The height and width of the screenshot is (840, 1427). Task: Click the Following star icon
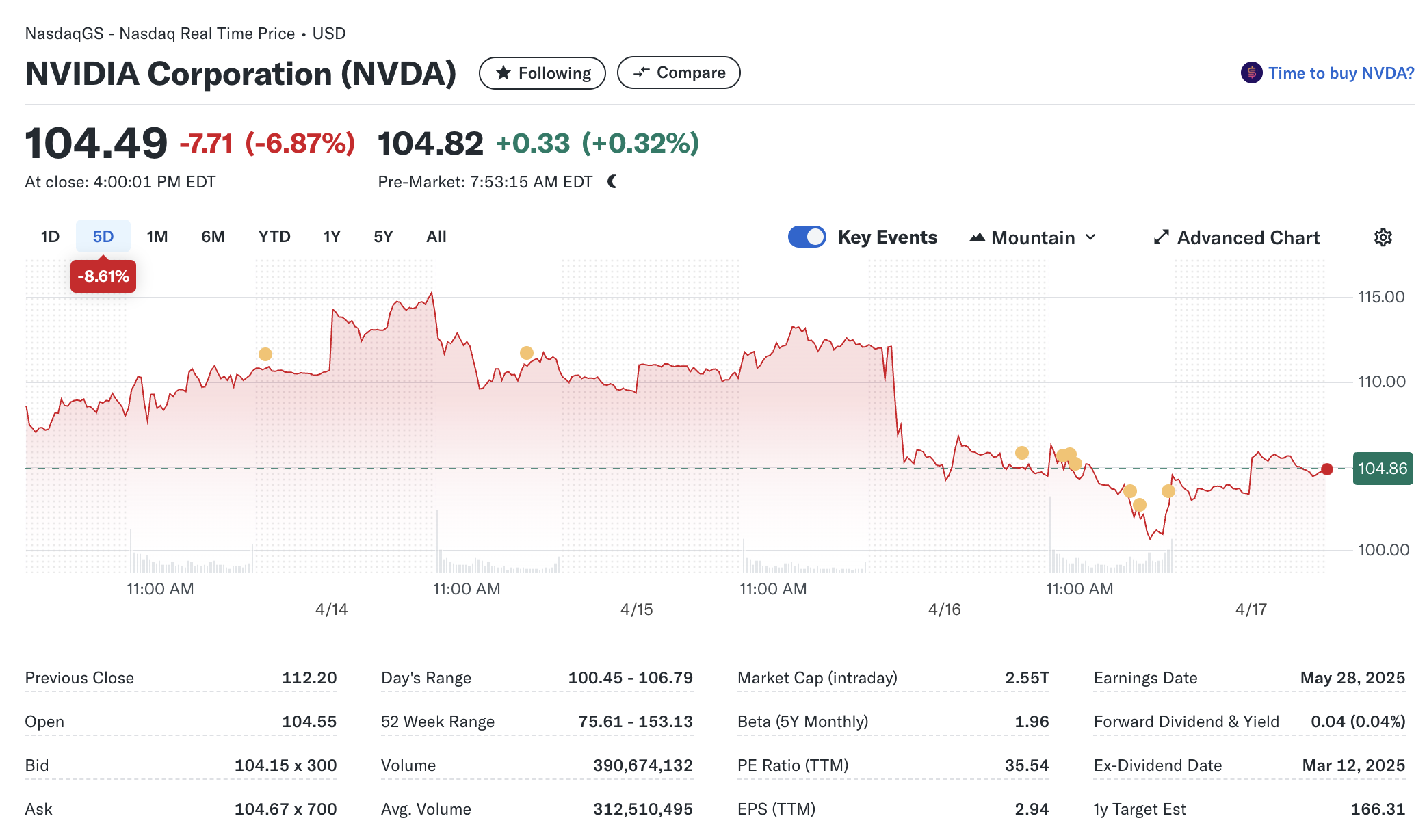503,73
